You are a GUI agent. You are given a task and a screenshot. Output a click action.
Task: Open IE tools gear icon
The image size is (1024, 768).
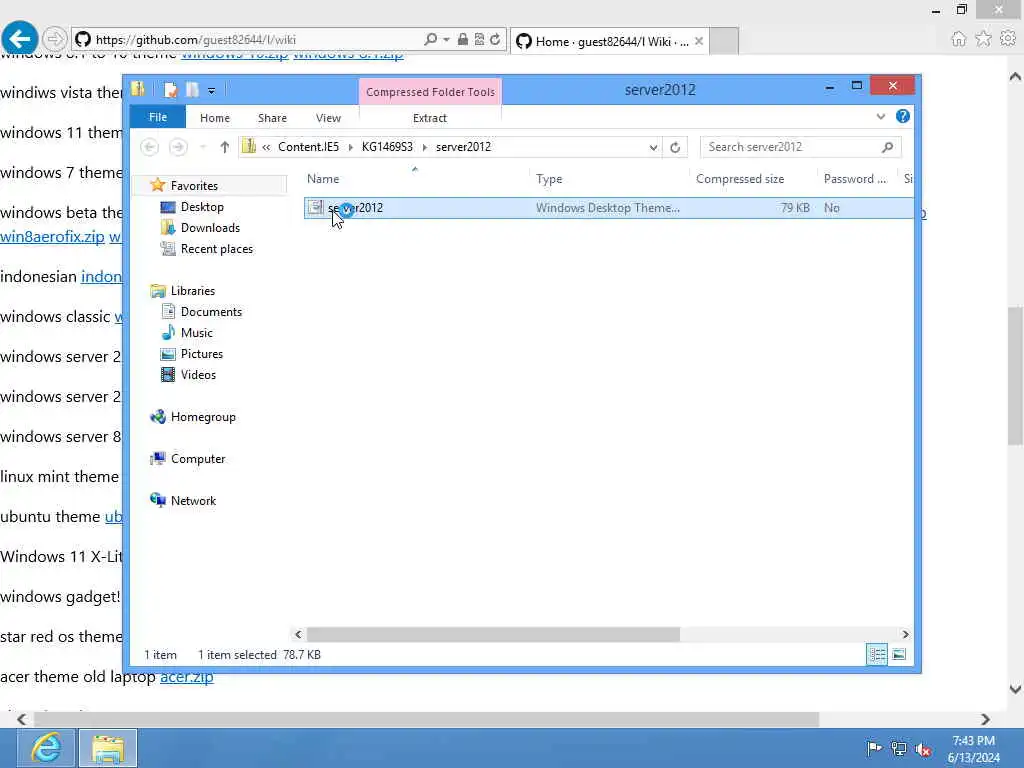[1008, 39]
